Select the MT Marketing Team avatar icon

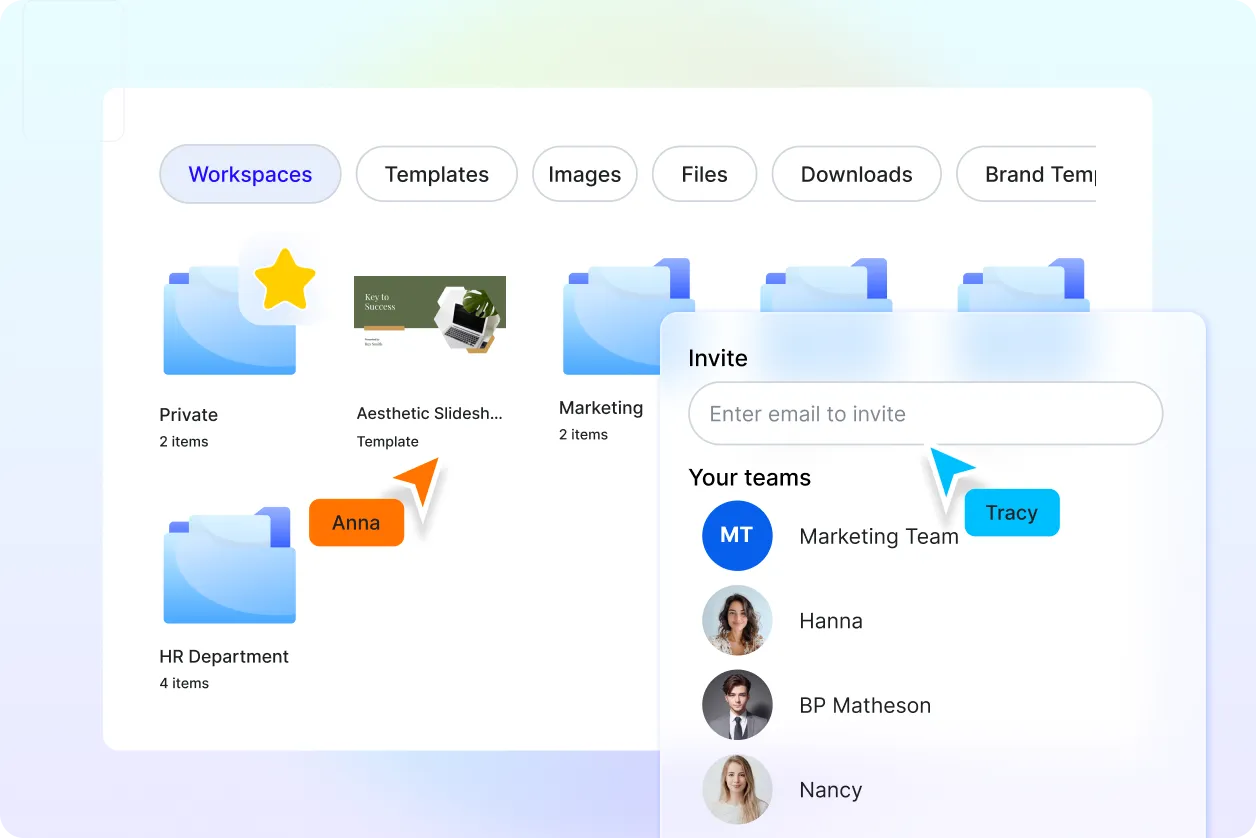[x=737, y=536]
